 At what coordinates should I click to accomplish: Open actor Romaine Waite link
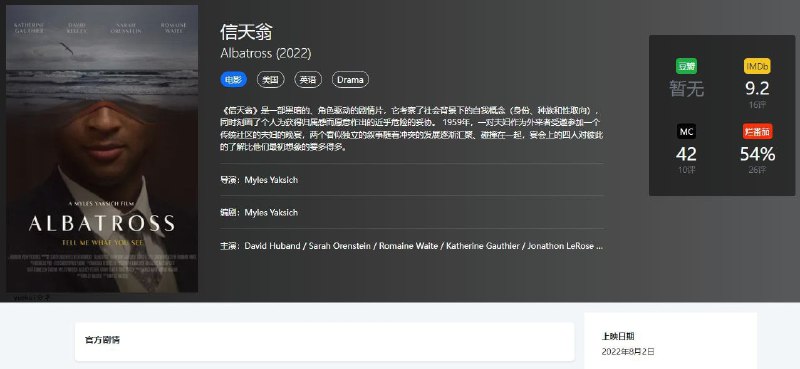click(408, 246)
